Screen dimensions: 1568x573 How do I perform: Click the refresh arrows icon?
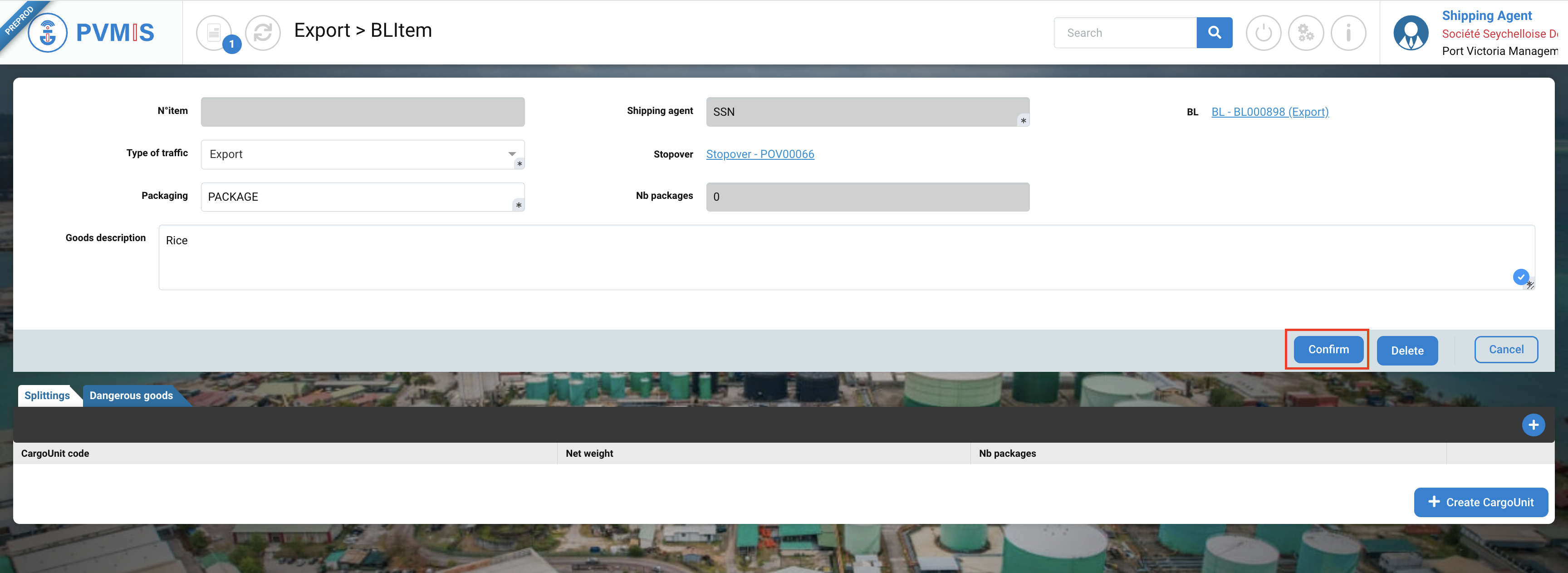[263, 33]
